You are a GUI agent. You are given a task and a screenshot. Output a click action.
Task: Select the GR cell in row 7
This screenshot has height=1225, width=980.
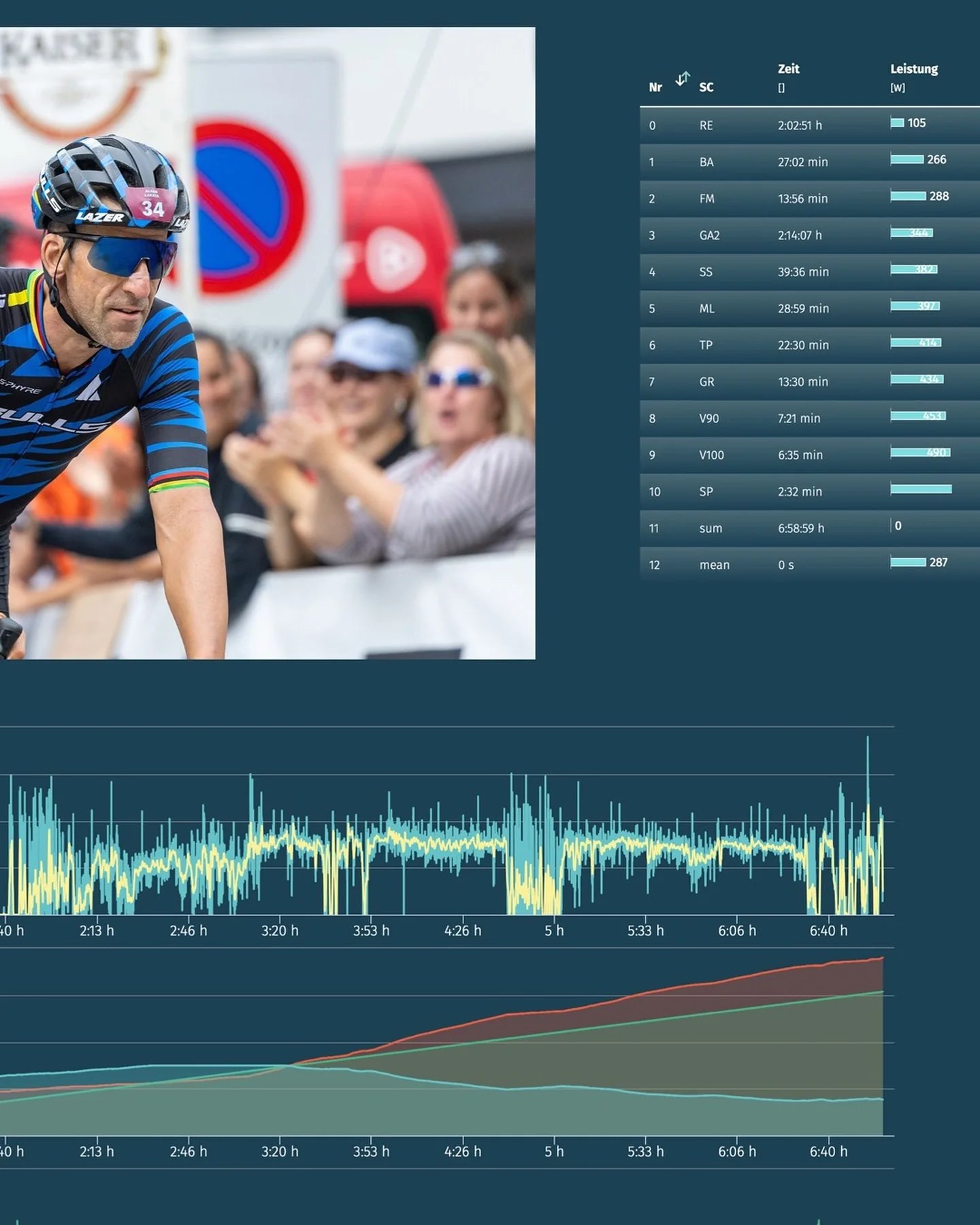[x=707, y=382]
